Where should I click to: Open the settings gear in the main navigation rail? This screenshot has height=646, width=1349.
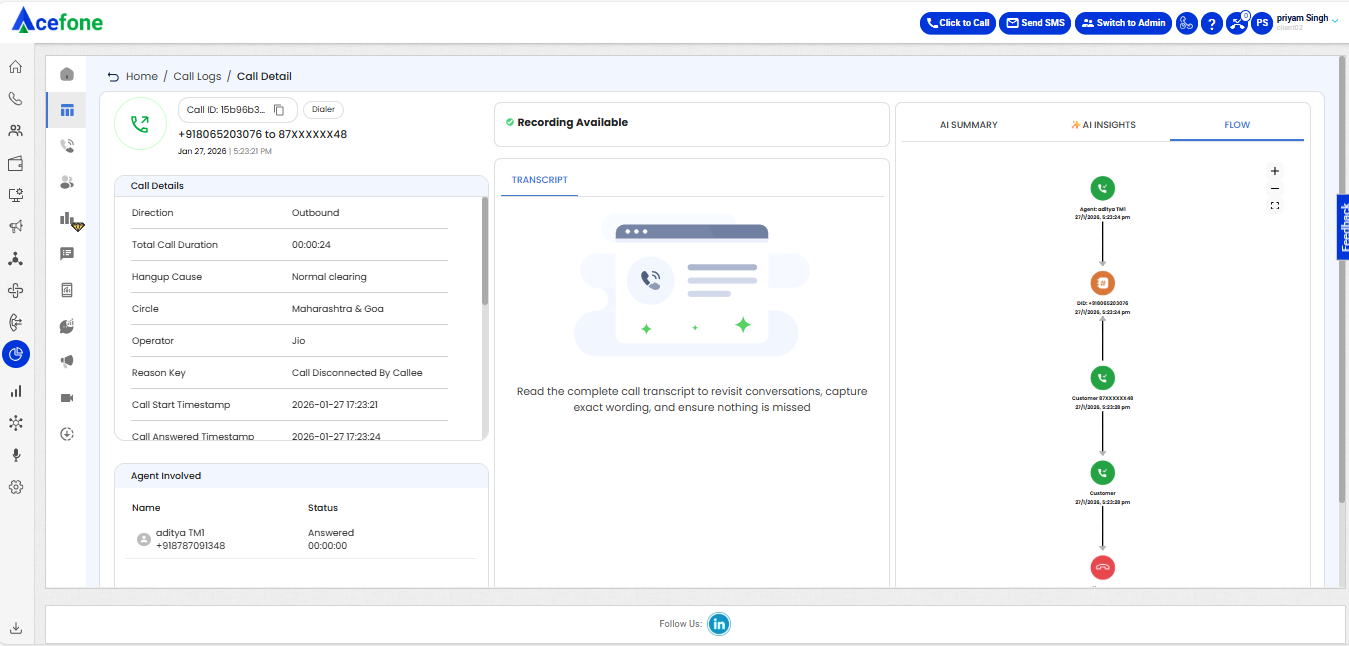[15, 487]
